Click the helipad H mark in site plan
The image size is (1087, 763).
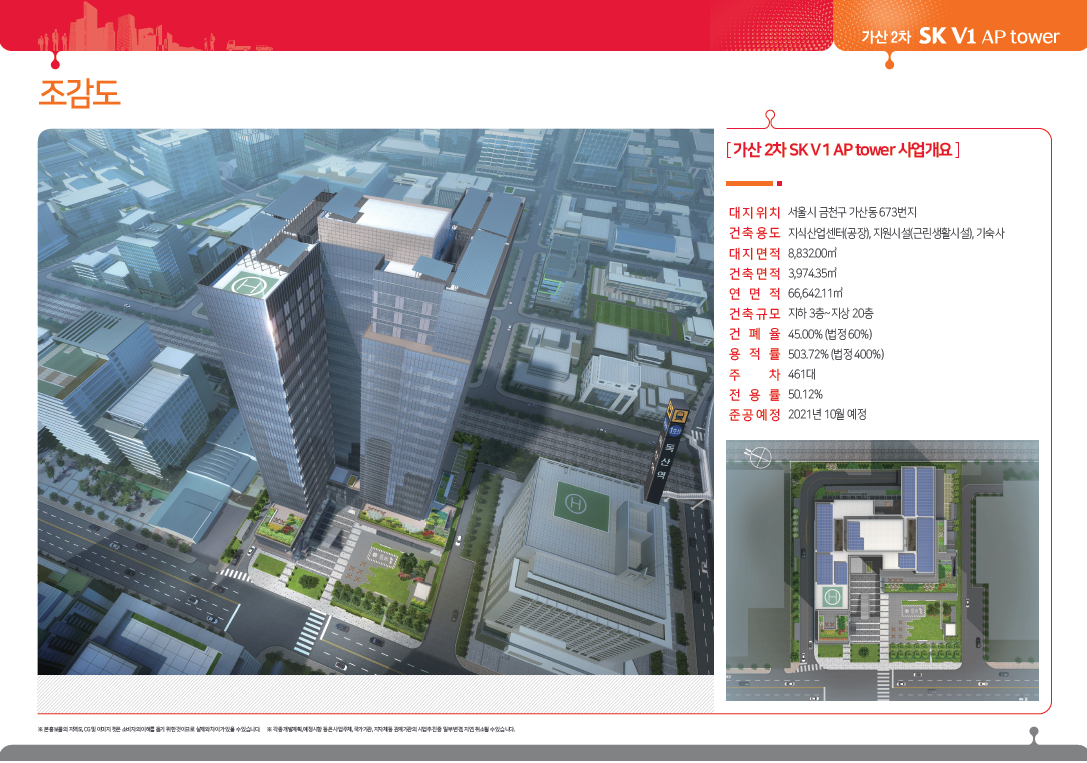tap(832, 596)
